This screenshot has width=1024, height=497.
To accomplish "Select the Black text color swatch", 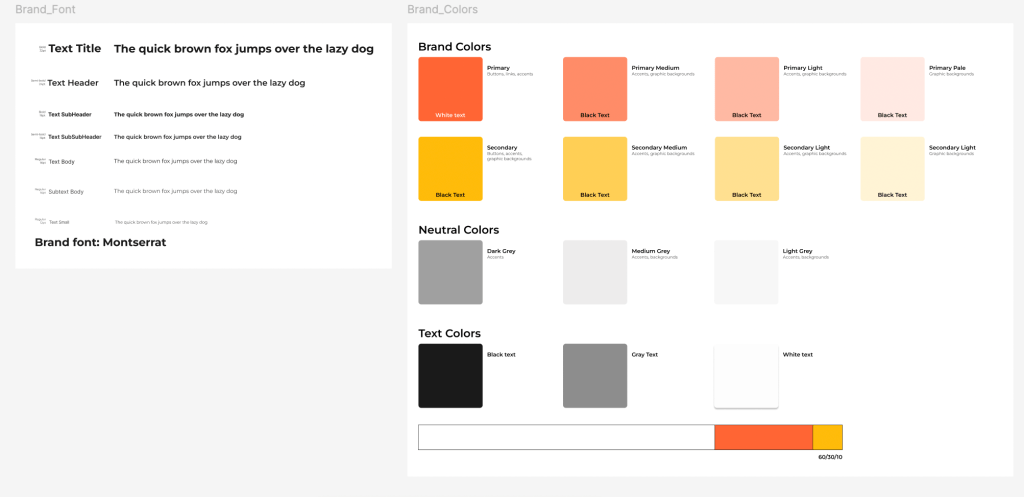I will [450, 376].
